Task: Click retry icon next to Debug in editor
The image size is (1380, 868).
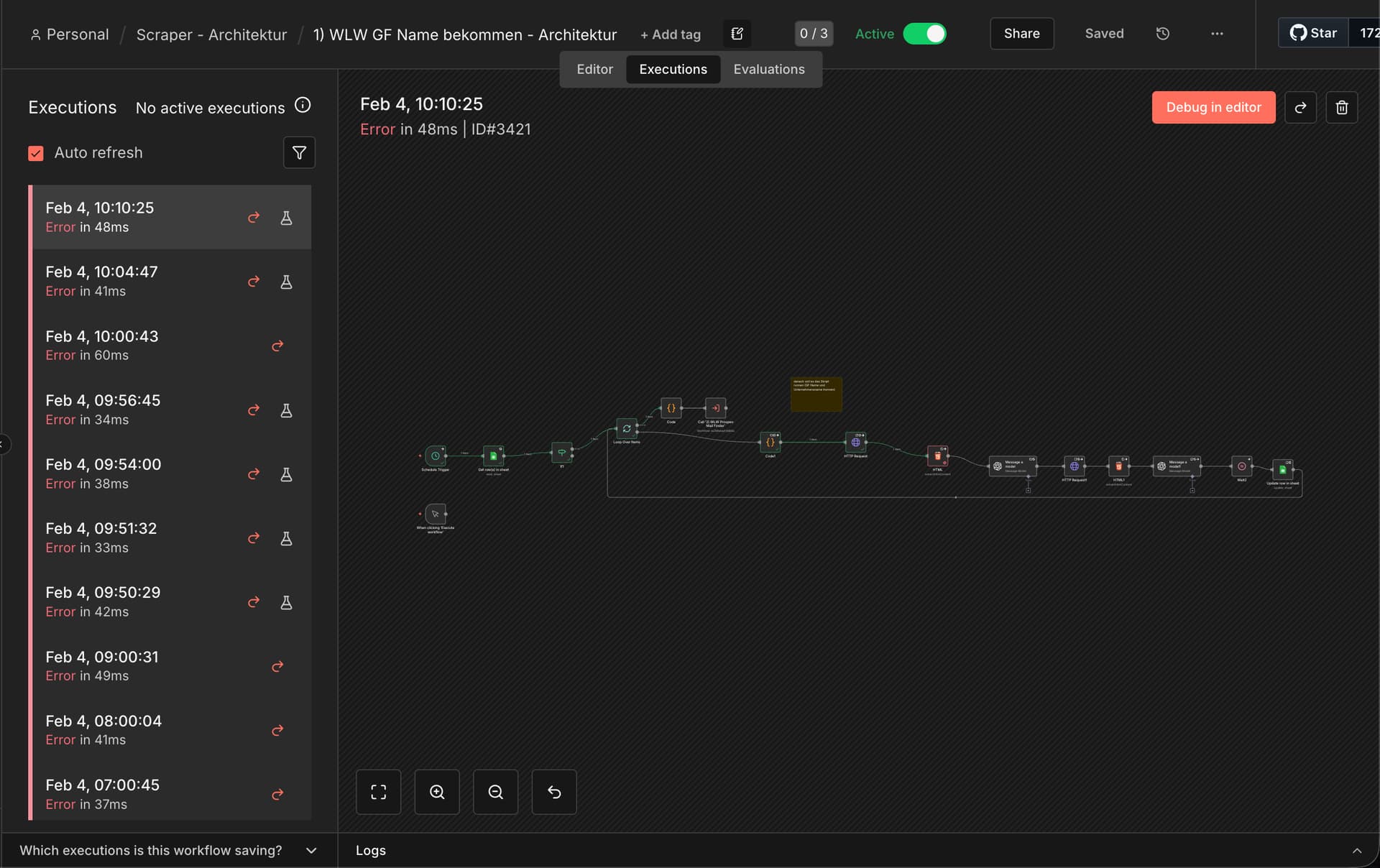Action: [x=1300, y=108]
